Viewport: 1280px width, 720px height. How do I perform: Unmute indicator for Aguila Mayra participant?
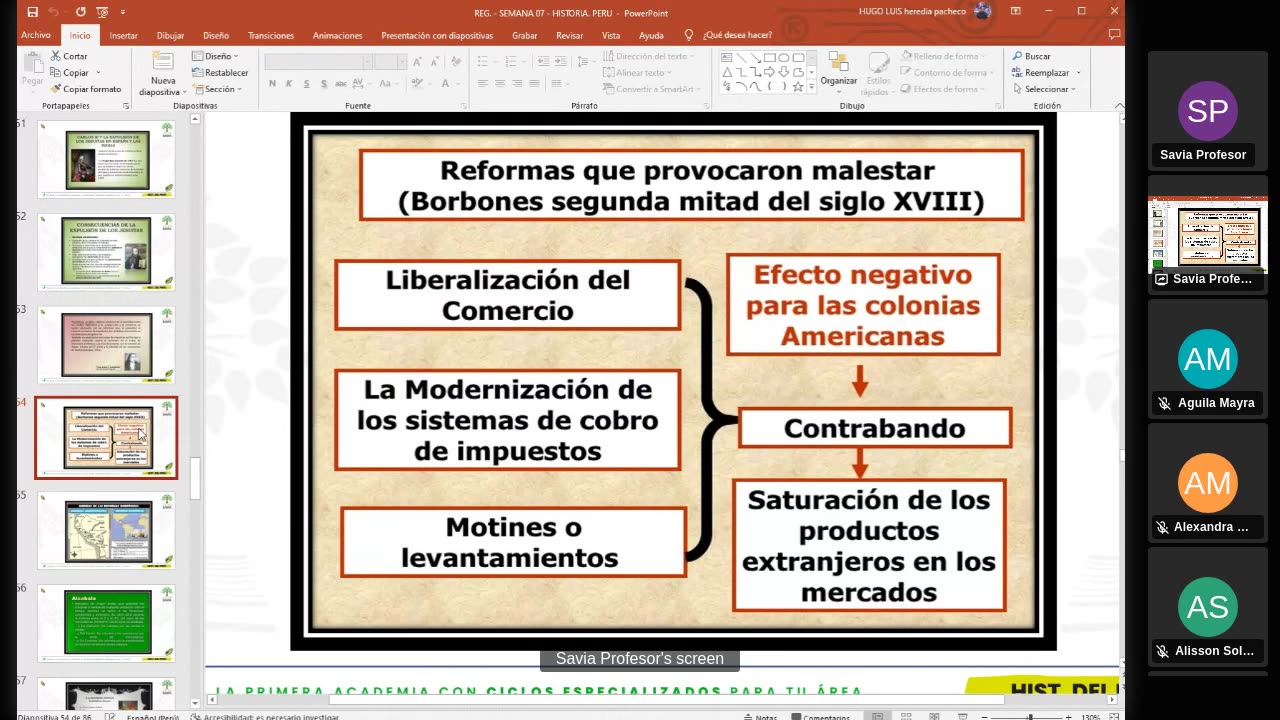tap(1164, 403)
